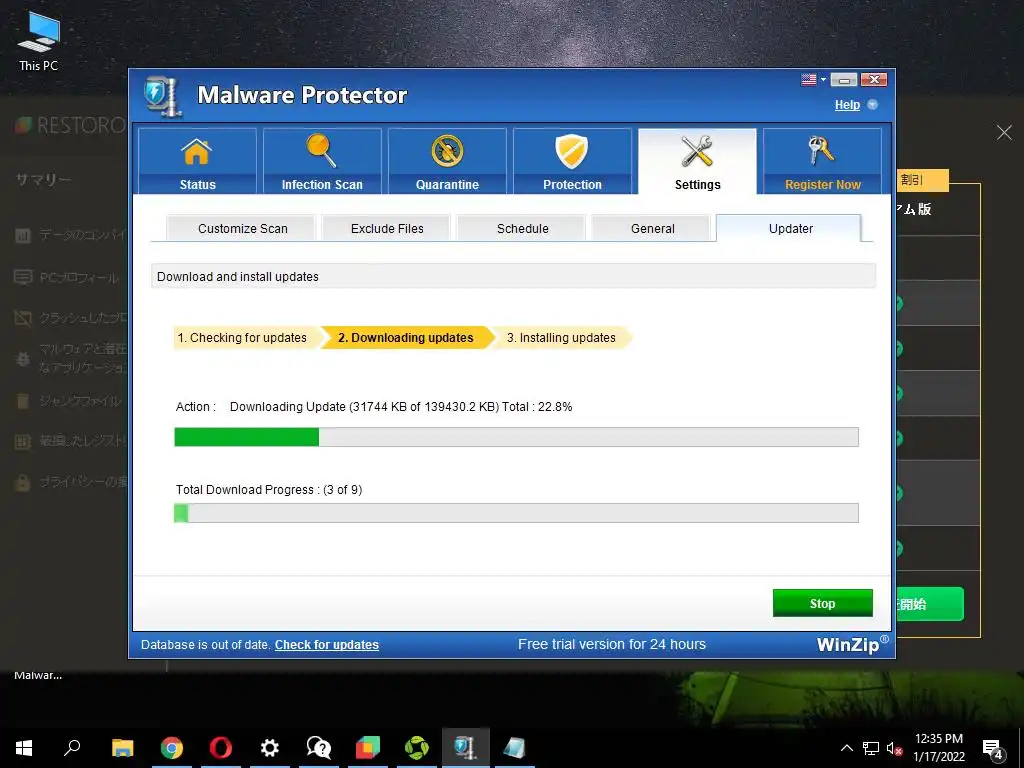
Task: Click Malware Protector taskbar icon
Action: 466,748
